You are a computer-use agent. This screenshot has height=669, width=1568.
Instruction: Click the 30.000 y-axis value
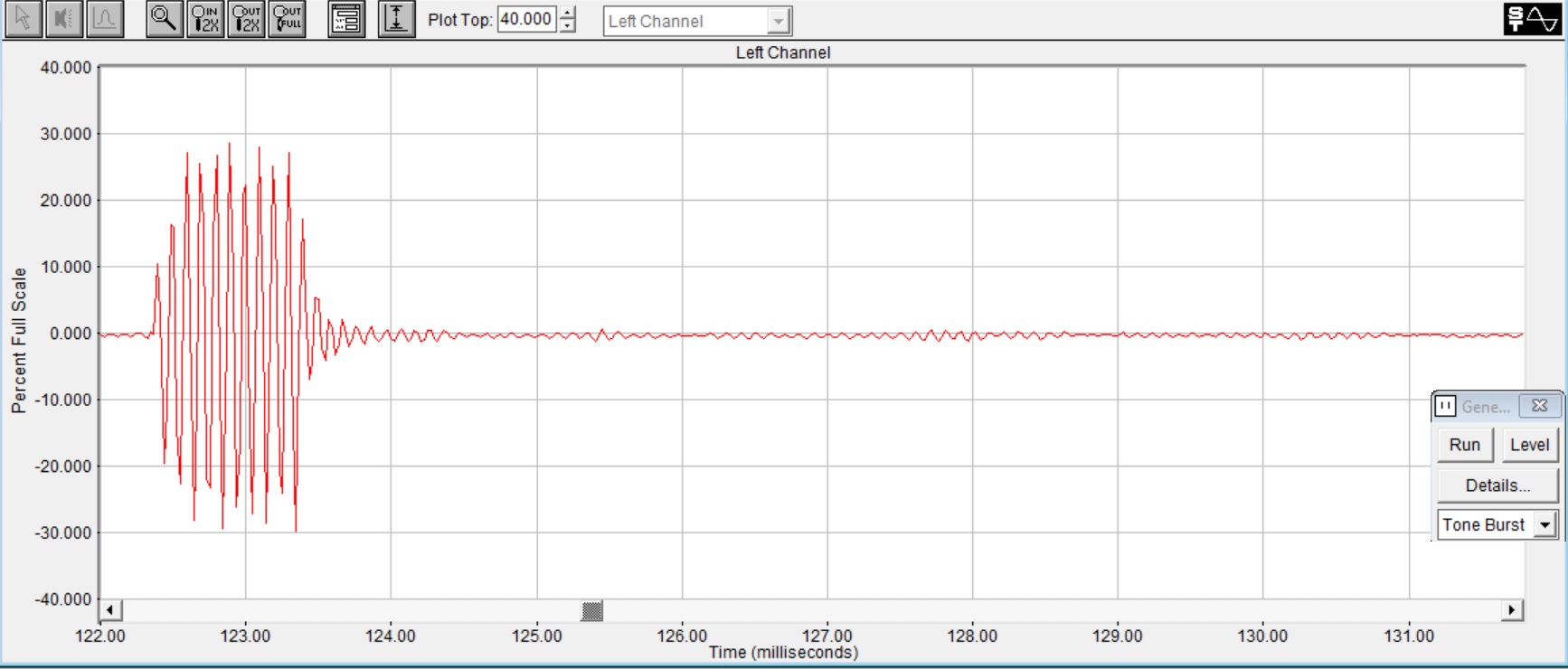[x=66, y=134]
